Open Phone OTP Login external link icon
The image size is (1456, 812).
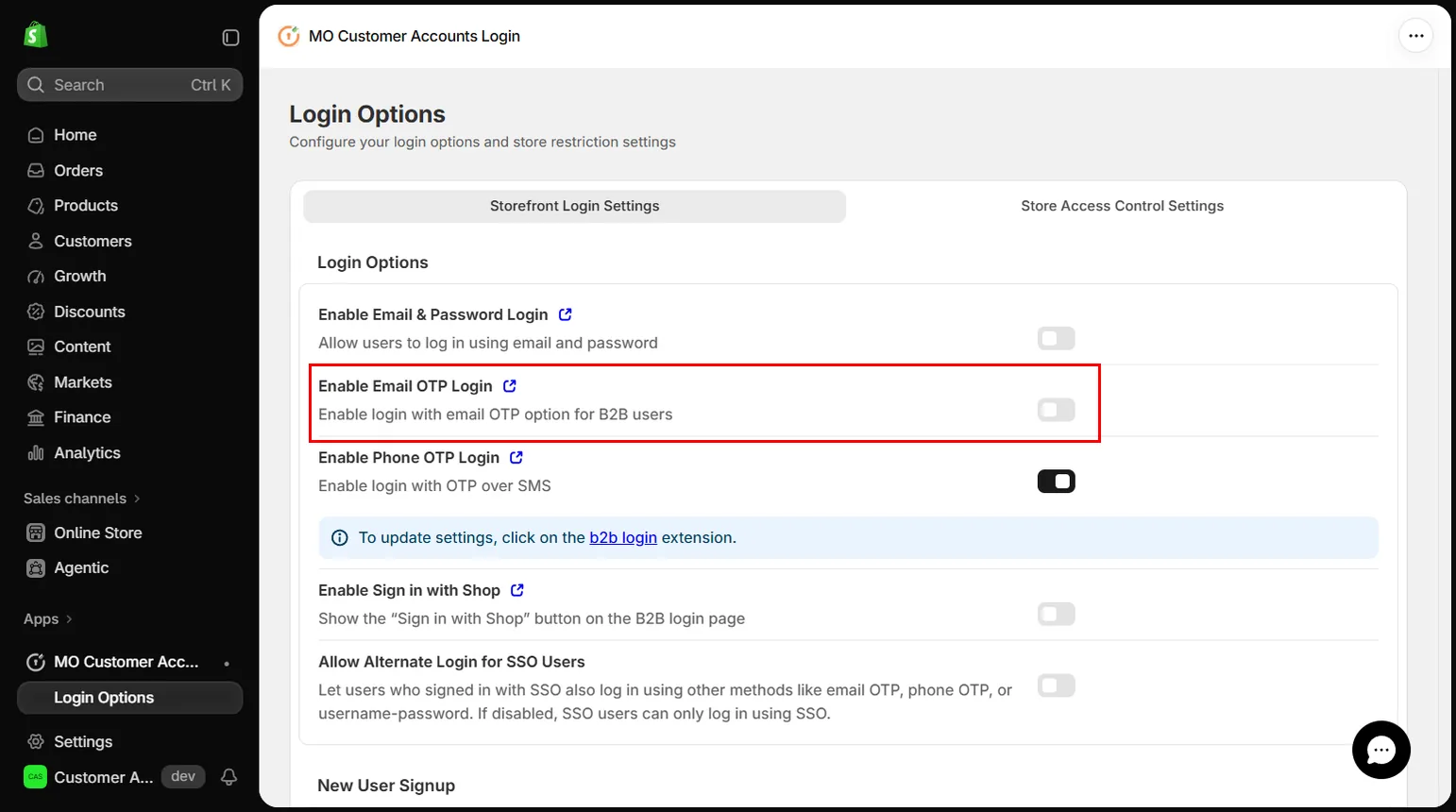516,457
